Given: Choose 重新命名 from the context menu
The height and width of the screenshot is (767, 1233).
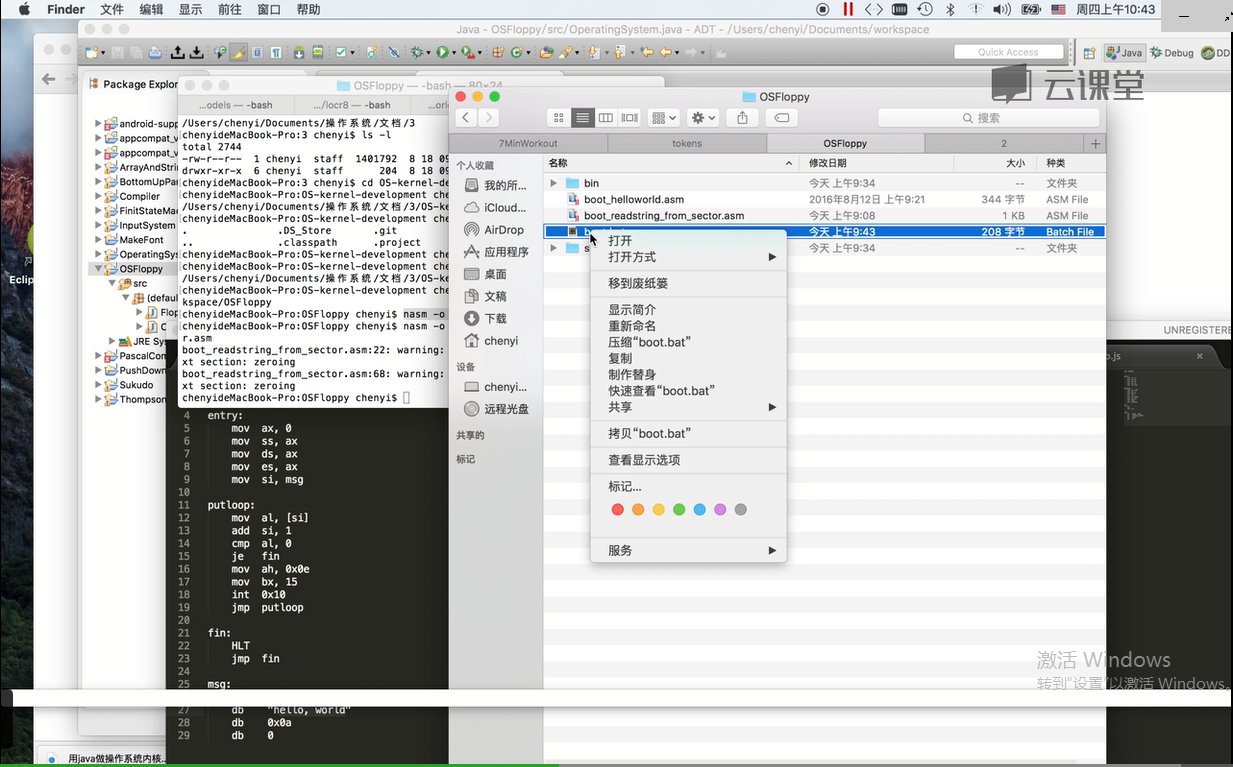Looking at the screenshot, I should (632, 326).
